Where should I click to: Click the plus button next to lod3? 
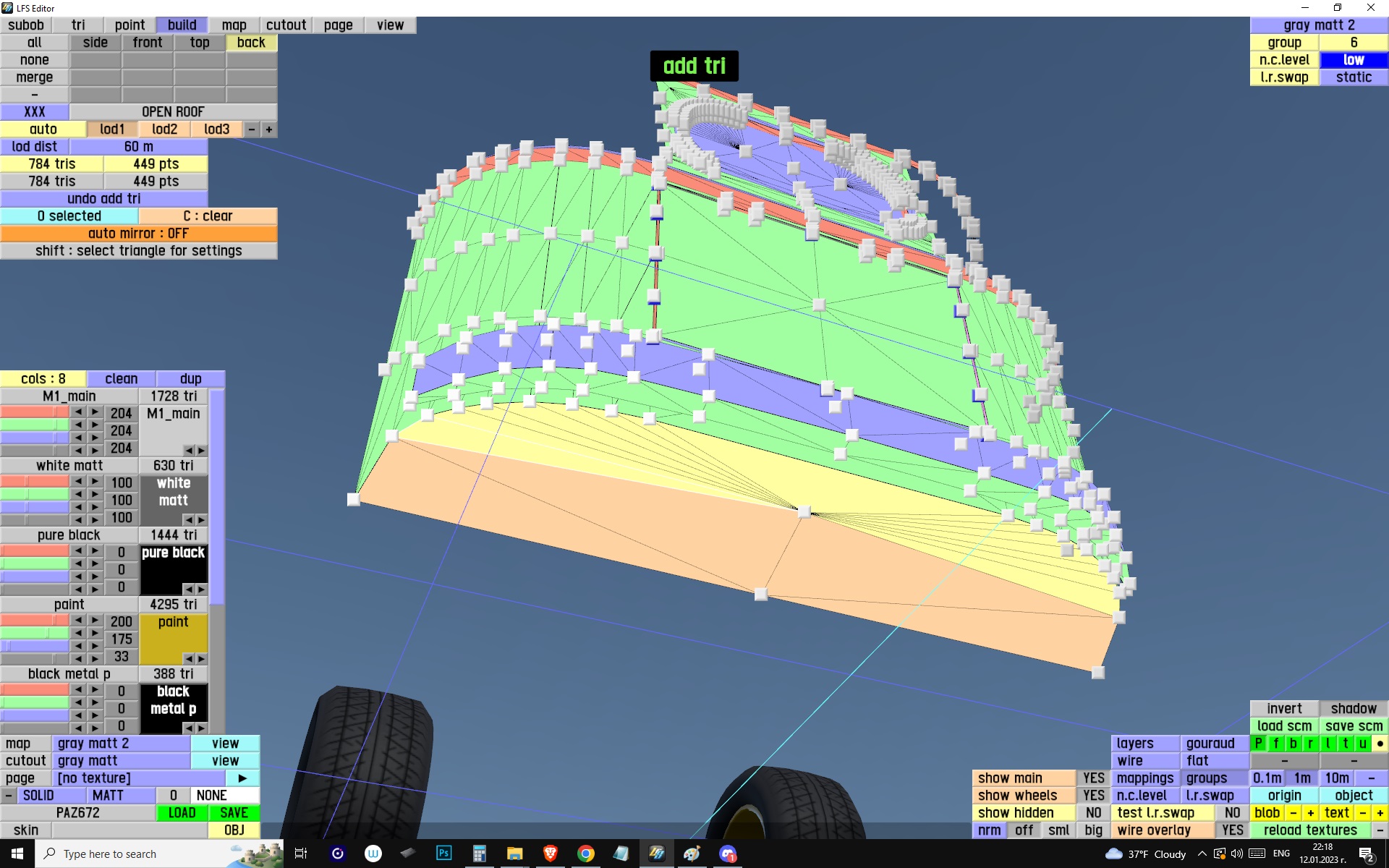click(269, 129)
